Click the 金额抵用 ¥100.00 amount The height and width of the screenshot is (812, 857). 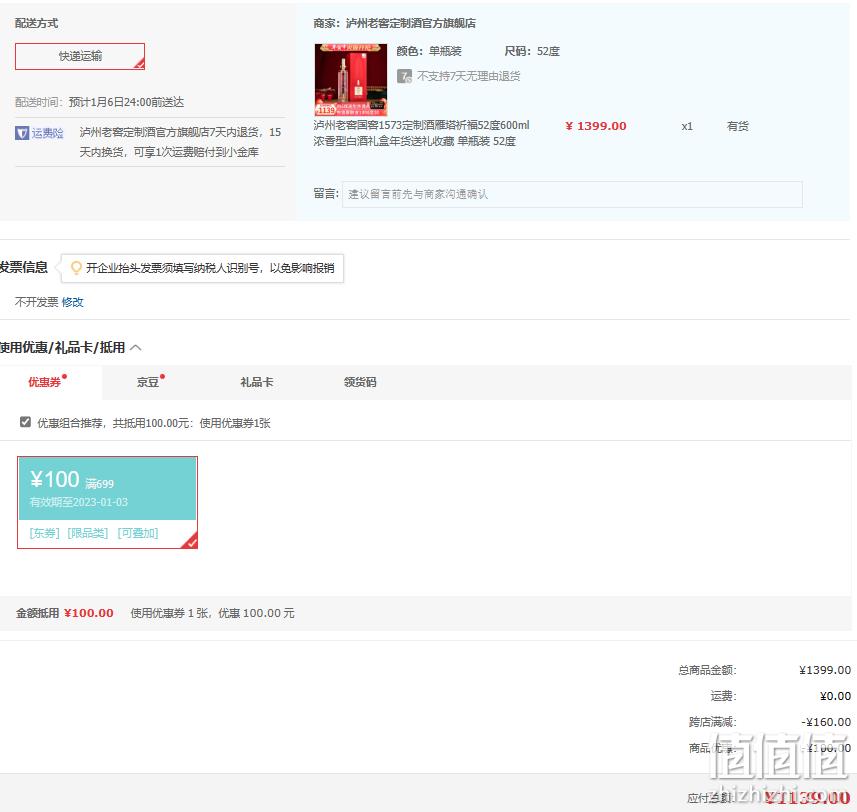point(89,613)
